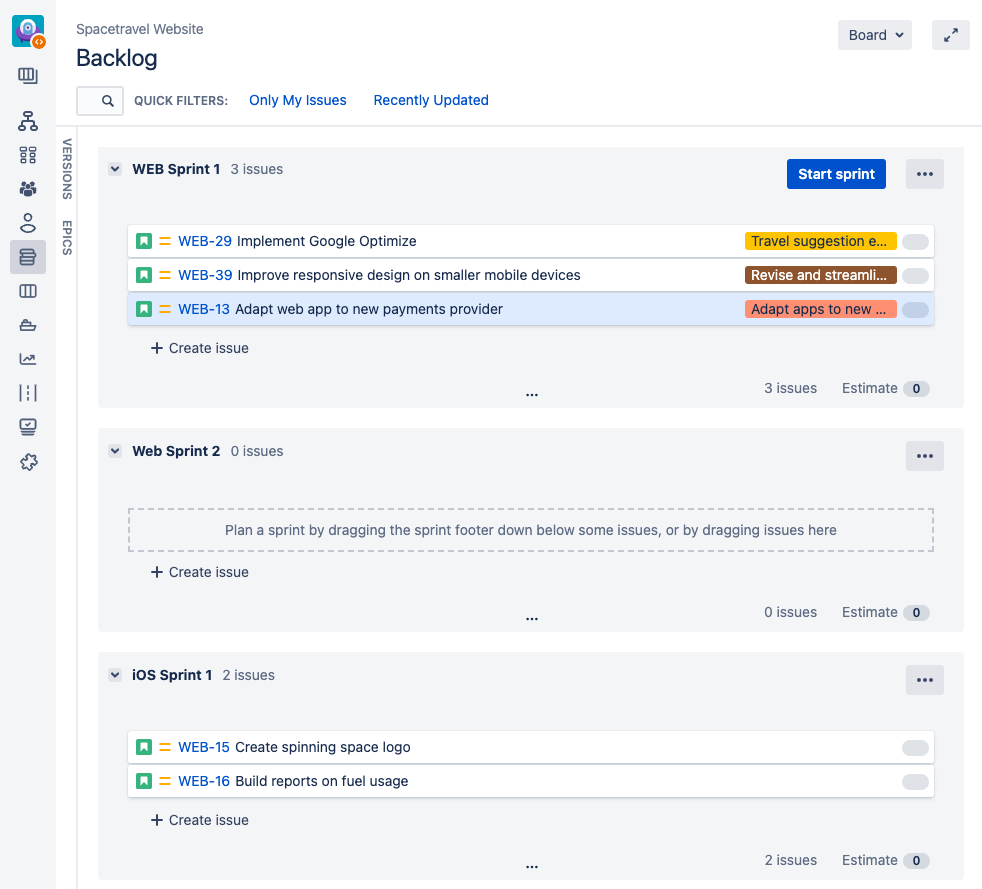Open the active sprints columns icon
Viewport: 982px width, 889px height.
[28, 291]
